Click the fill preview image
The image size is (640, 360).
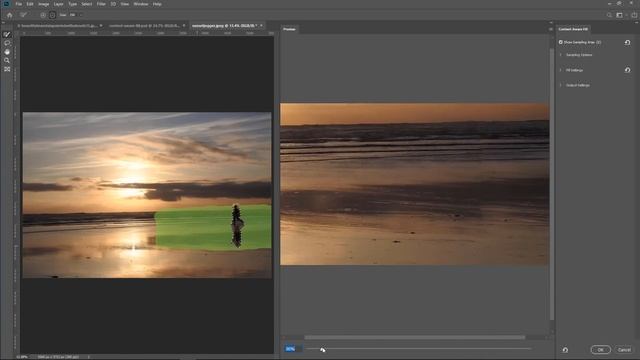[x=414, y=184]
